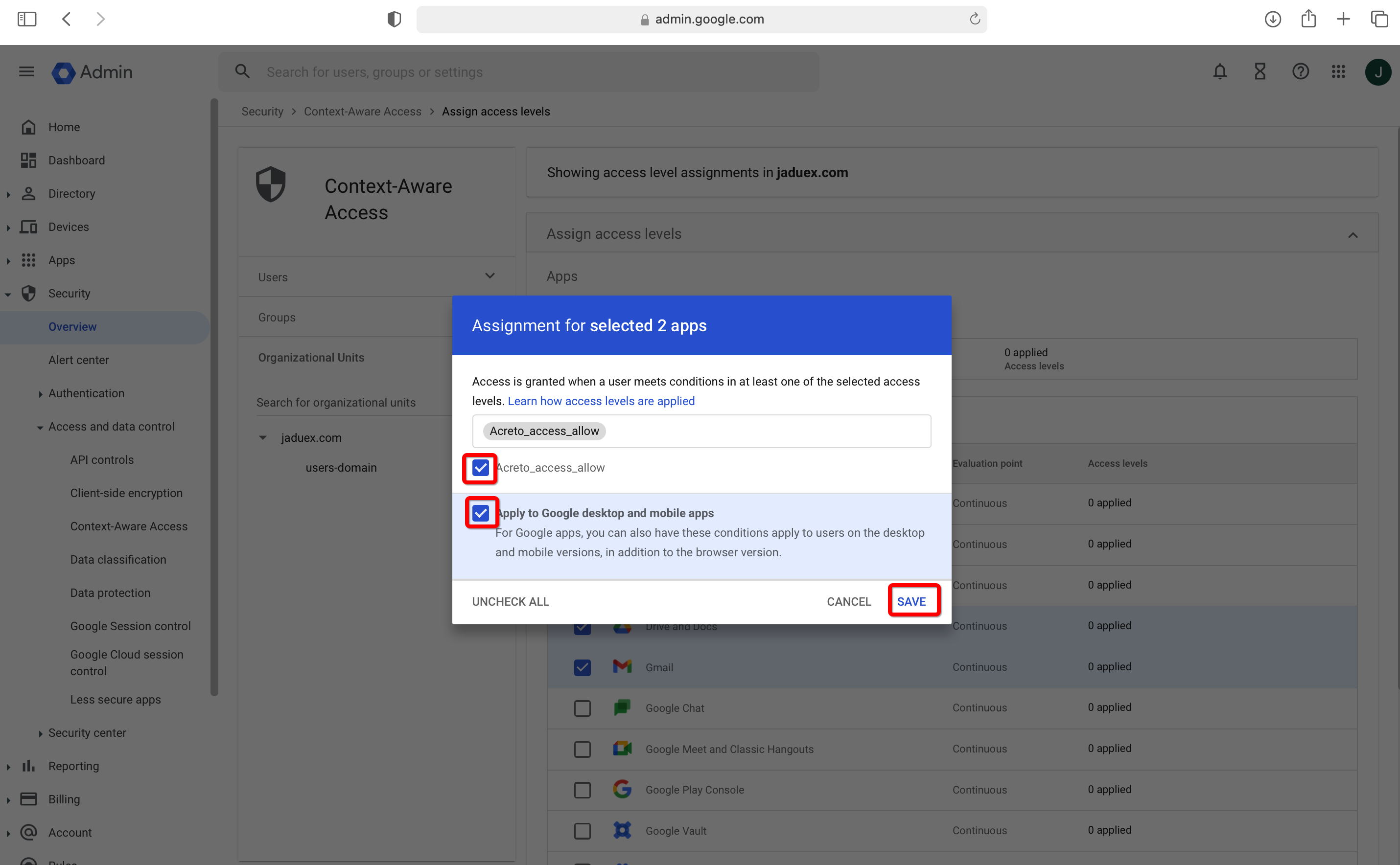Open Data protection sidebar item
The width and height of the screenshot is (1400, 865).
click(x=110, y=592)
